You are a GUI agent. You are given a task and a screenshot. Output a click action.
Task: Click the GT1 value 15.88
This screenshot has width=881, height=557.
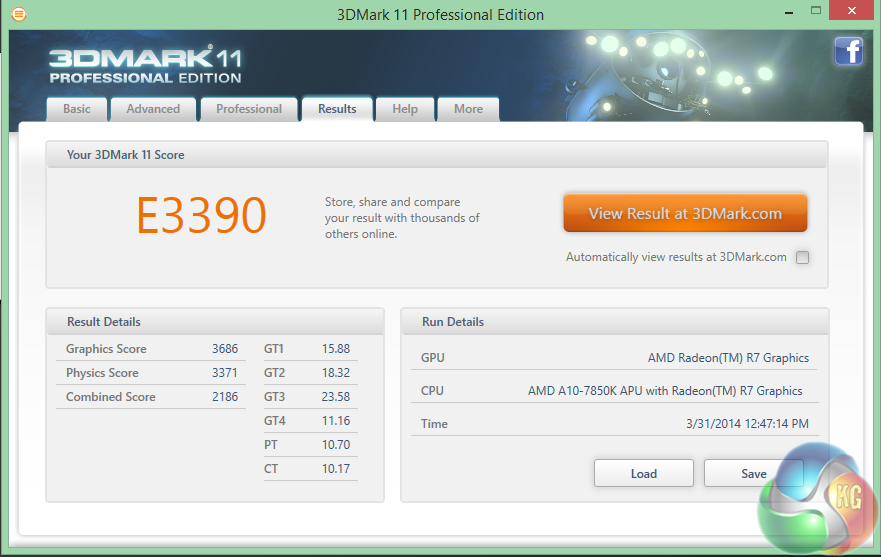335,349
